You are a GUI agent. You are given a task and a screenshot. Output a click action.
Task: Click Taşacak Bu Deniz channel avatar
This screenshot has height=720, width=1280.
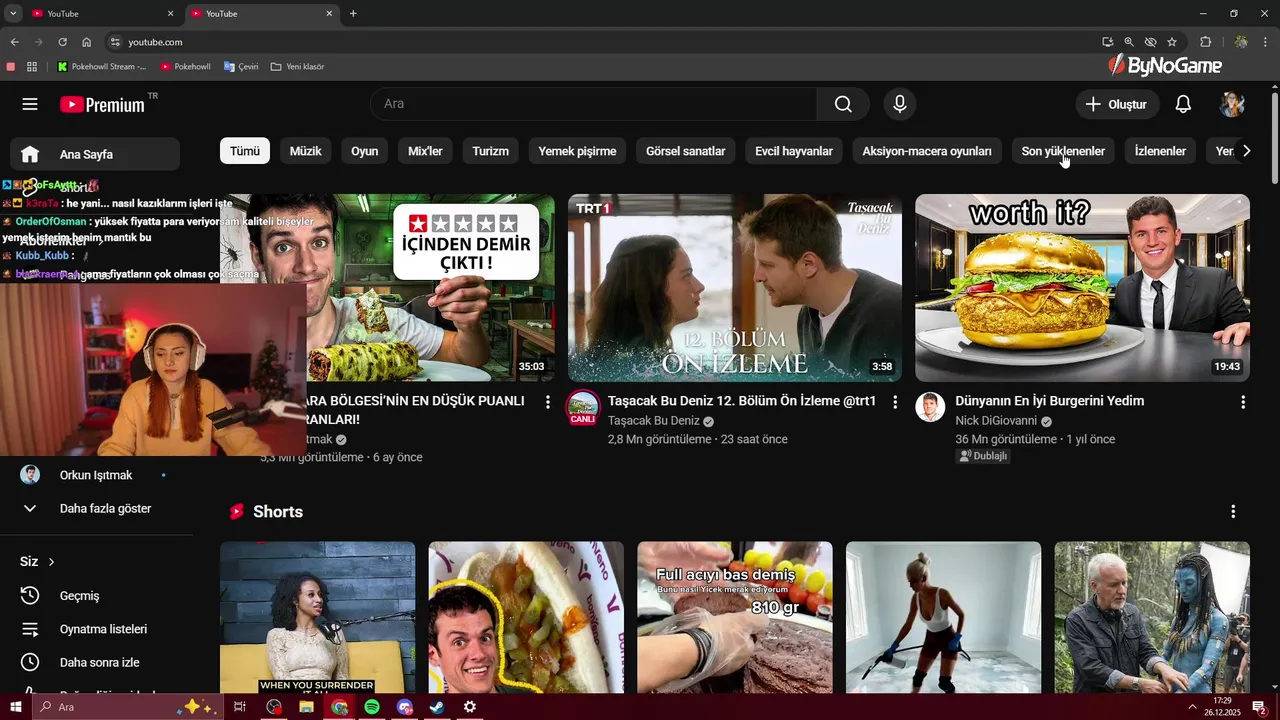[x=583, y=407]
